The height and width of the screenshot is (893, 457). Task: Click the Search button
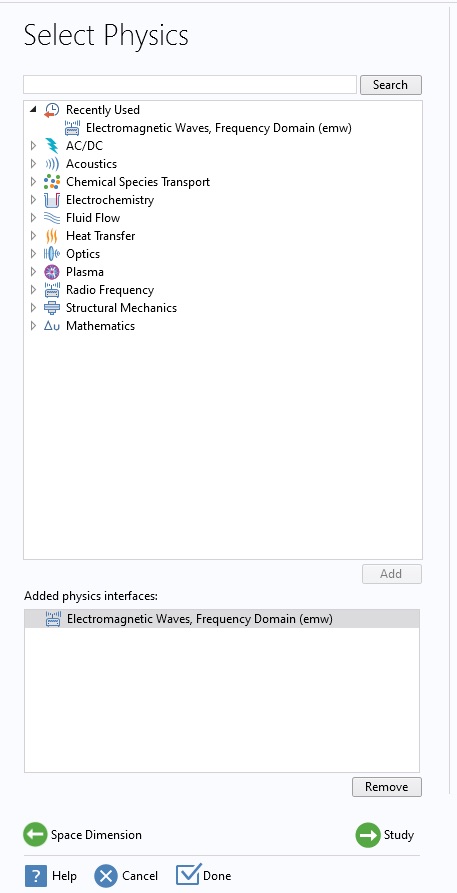390,85
